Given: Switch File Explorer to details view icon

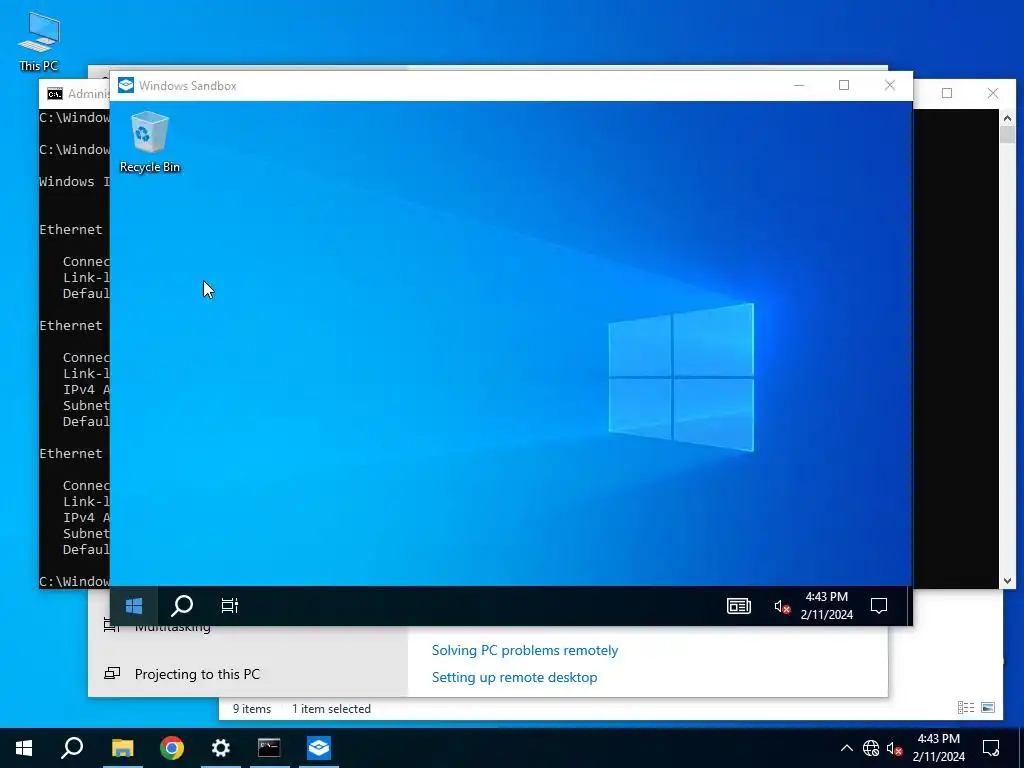Looking at the screenshot, I should click(x=966, y=707).
